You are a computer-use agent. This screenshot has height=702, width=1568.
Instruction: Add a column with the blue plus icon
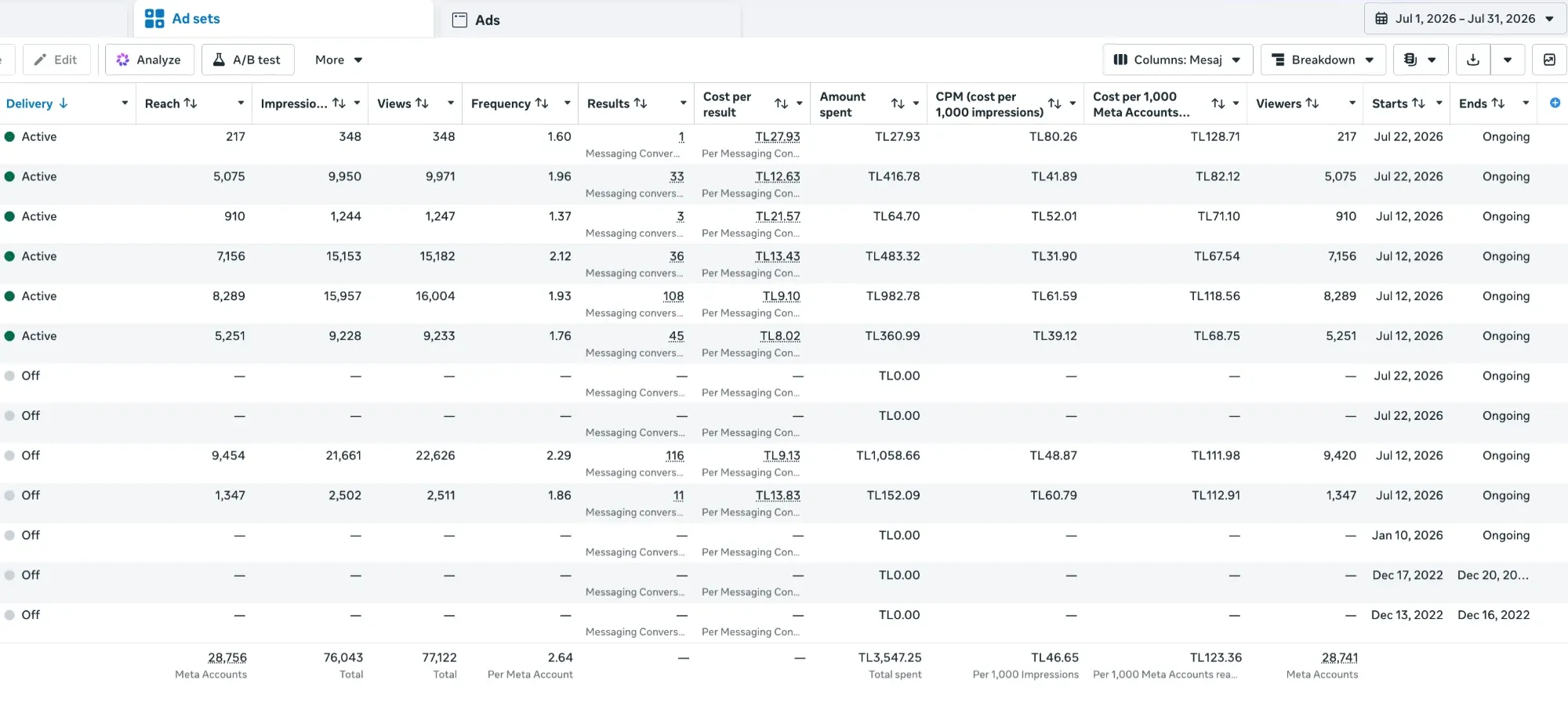tap(1555, 103)
